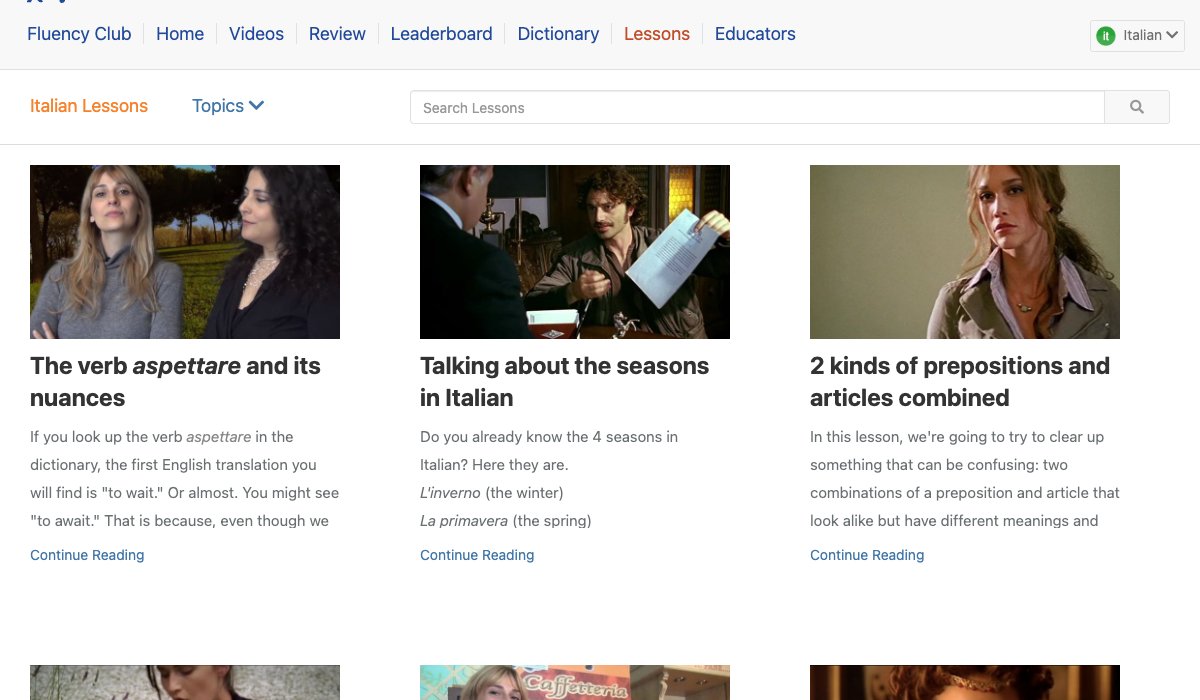
Task: View the Leaderboard page
Action: (441, 34)
